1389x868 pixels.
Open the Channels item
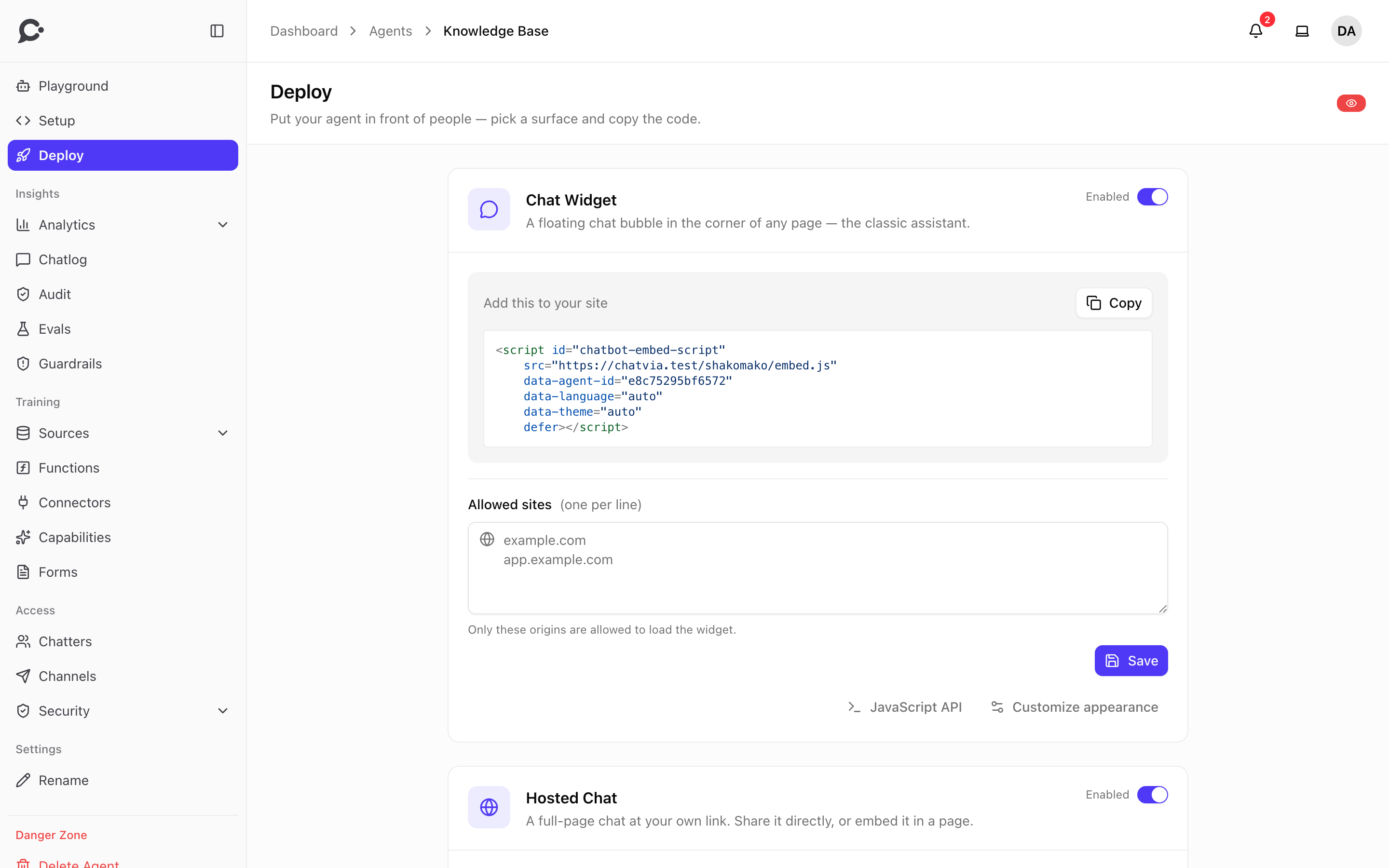point(123,676)
